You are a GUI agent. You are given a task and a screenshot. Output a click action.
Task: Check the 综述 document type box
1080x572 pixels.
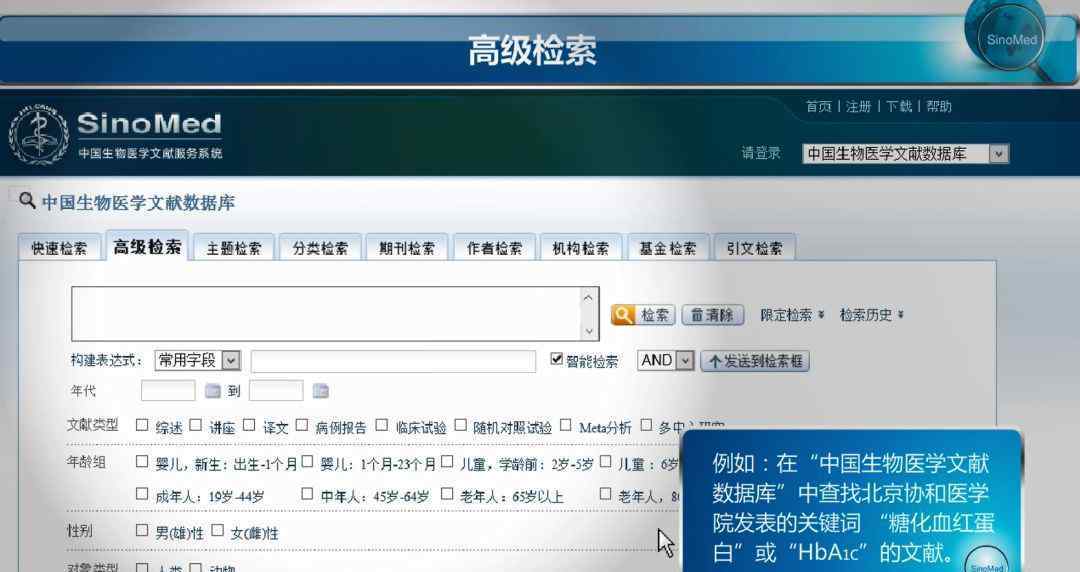142,425
